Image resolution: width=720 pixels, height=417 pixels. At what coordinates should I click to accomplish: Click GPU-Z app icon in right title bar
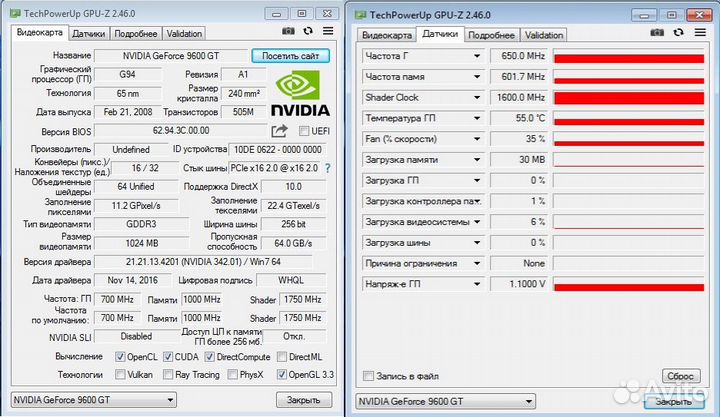pos(360,15)
